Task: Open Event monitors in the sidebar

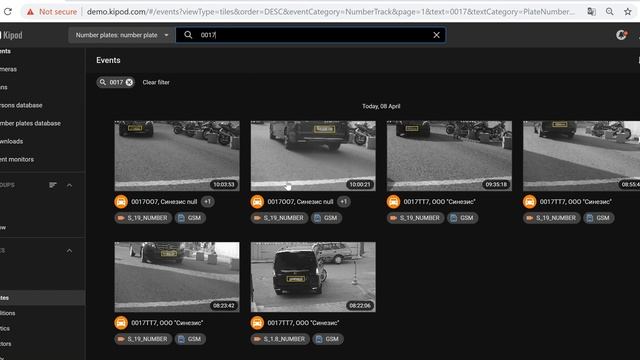Action: click(x=17, y=159)
